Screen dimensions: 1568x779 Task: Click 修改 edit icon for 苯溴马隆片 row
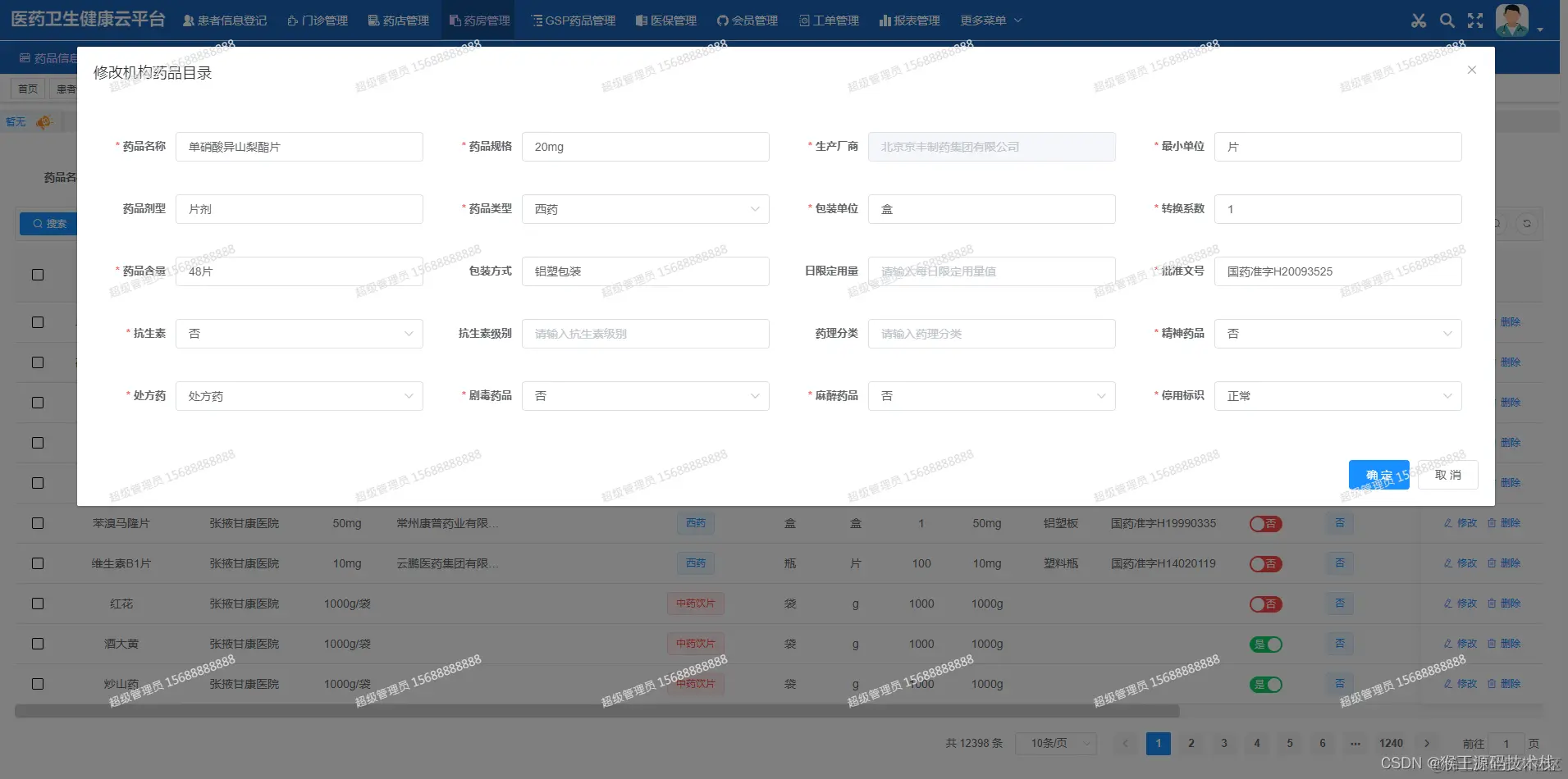(1461, 523)
